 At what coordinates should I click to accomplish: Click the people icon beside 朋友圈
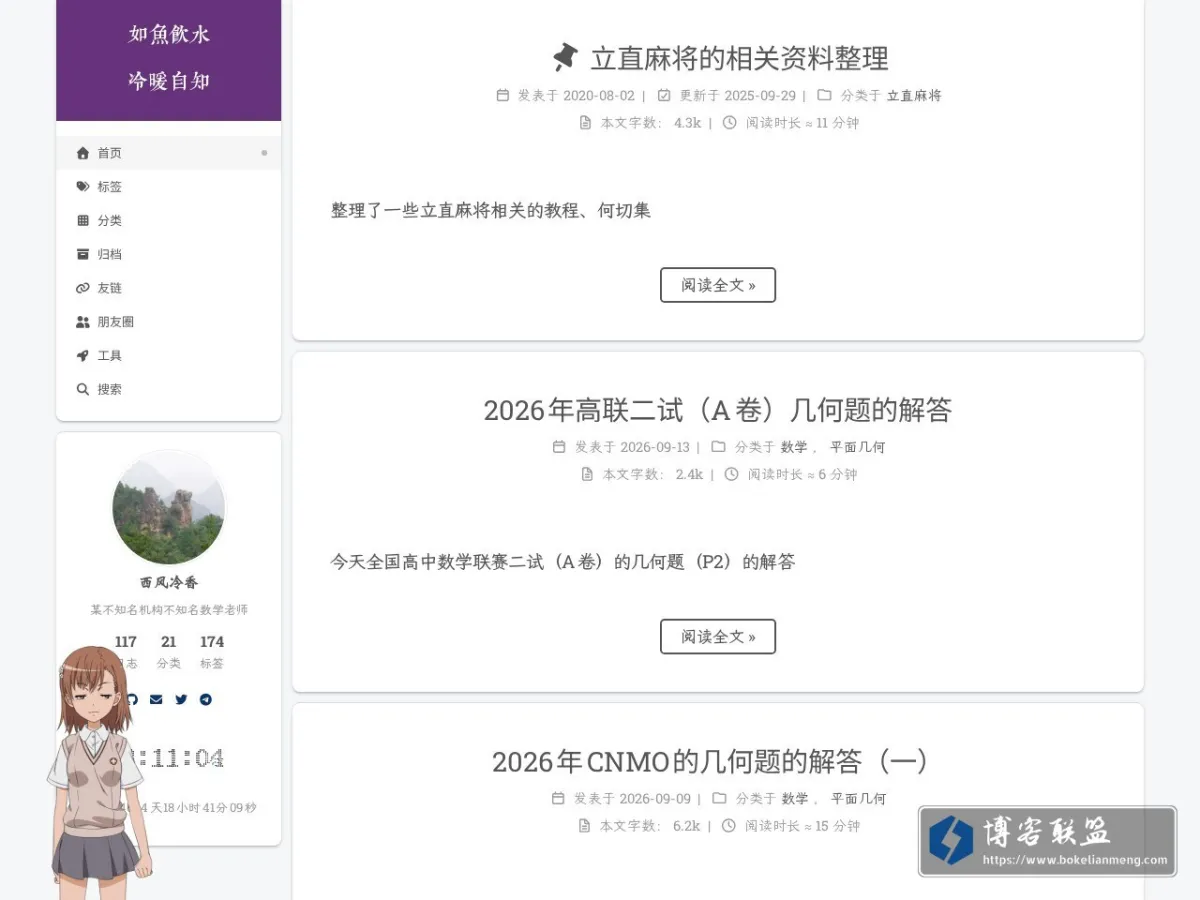(x=83, y=322)
